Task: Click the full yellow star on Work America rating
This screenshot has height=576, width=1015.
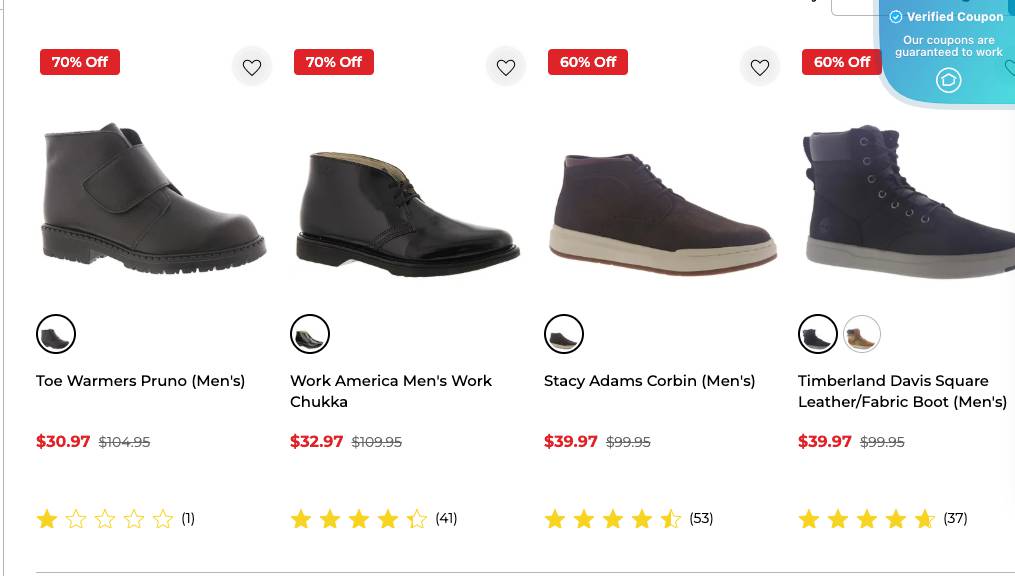Action: (x=301, y=519)
